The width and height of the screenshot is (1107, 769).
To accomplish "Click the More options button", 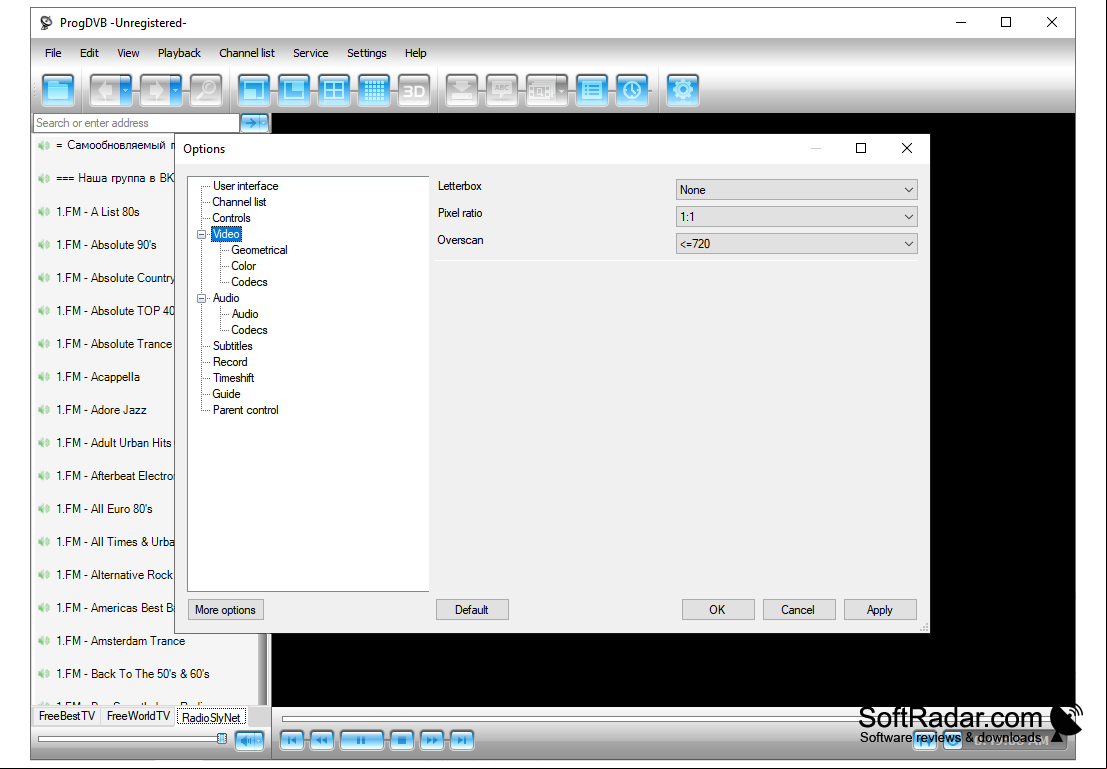I will pos(225,610).
